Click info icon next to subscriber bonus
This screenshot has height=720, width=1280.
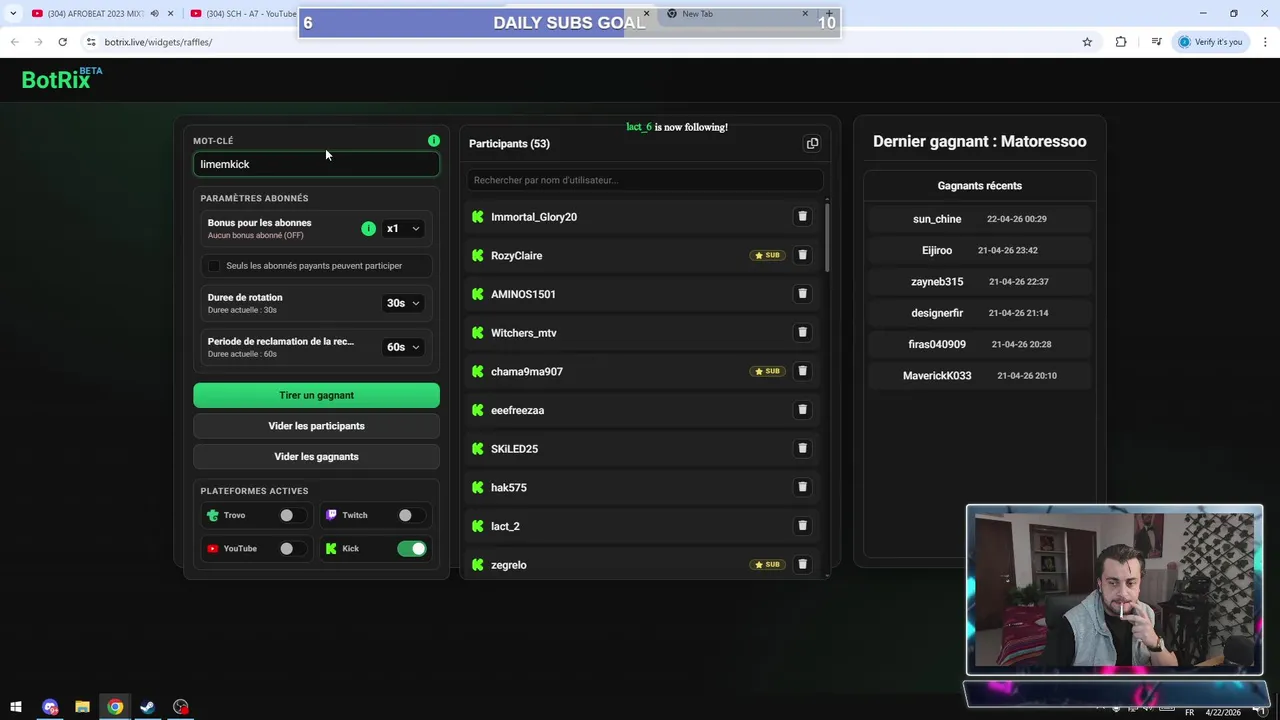368,229
